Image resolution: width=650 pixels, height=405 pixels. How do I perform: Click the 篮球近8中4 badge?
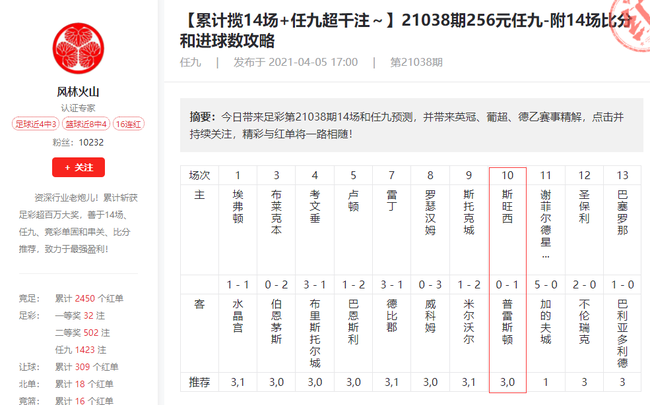pos(86,124)
